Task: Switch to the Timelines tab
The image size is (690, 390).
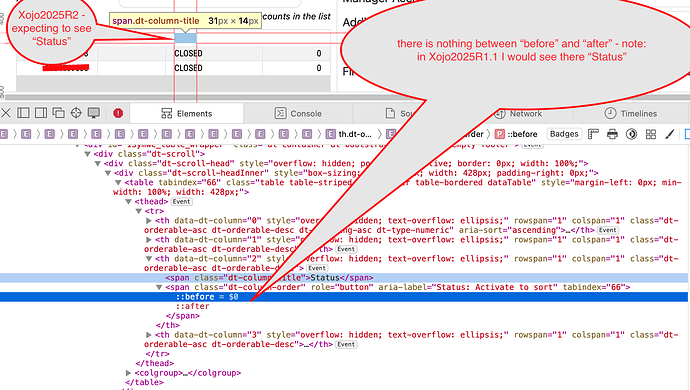Action: (x=631, y=114)
